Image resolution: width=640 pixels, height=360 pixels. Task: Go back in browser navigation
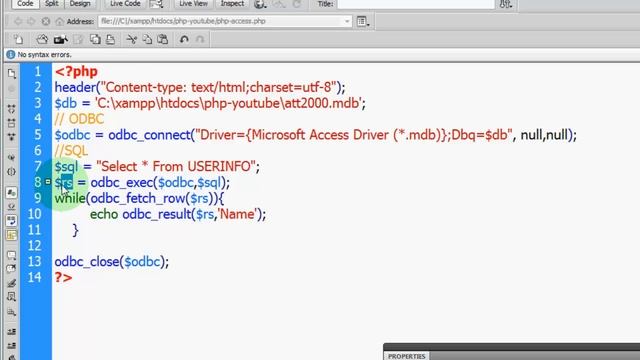pyautogui.click(x=18, y=21)
